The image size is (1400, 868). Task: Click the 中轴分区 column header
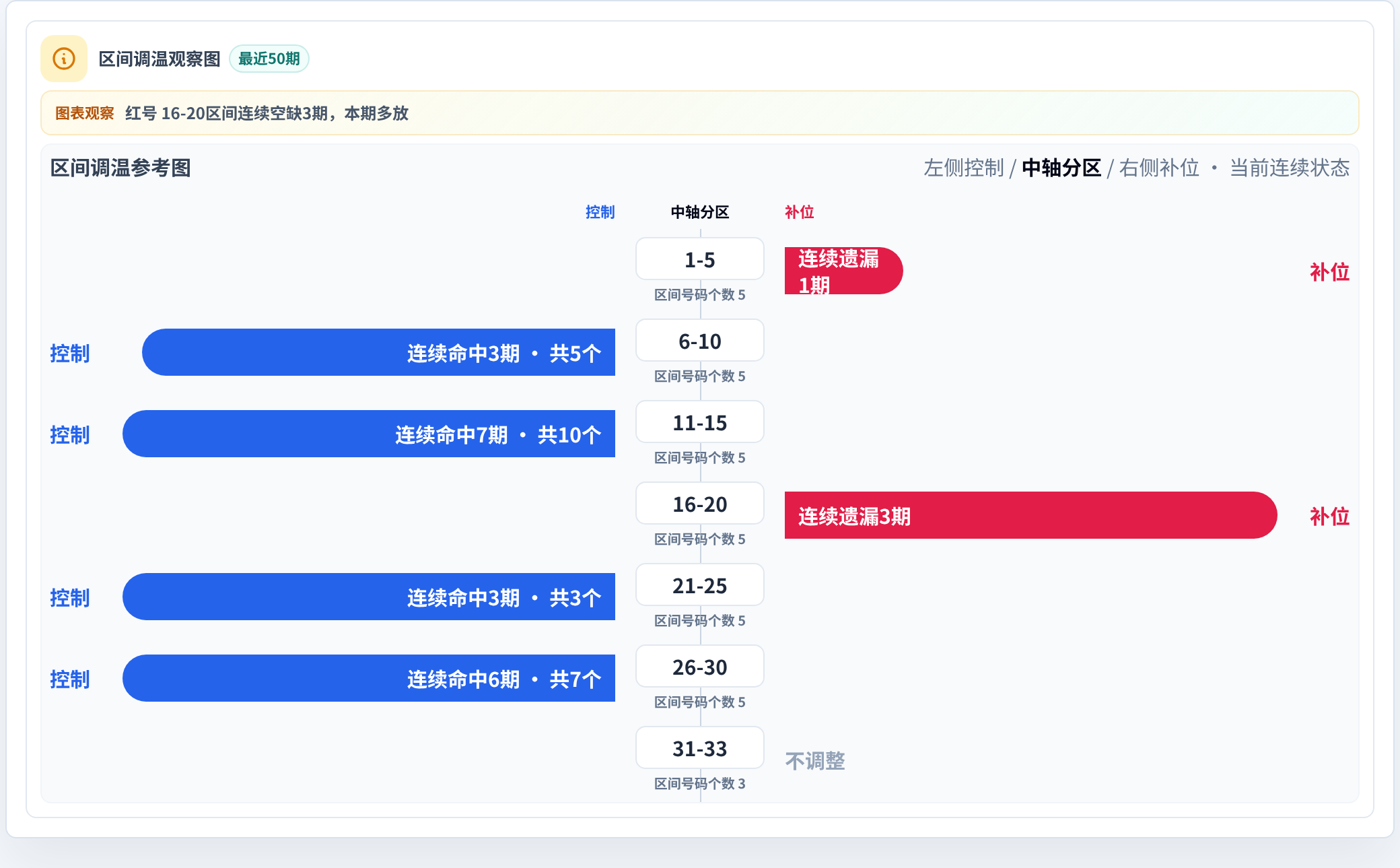tap(700, 212)
